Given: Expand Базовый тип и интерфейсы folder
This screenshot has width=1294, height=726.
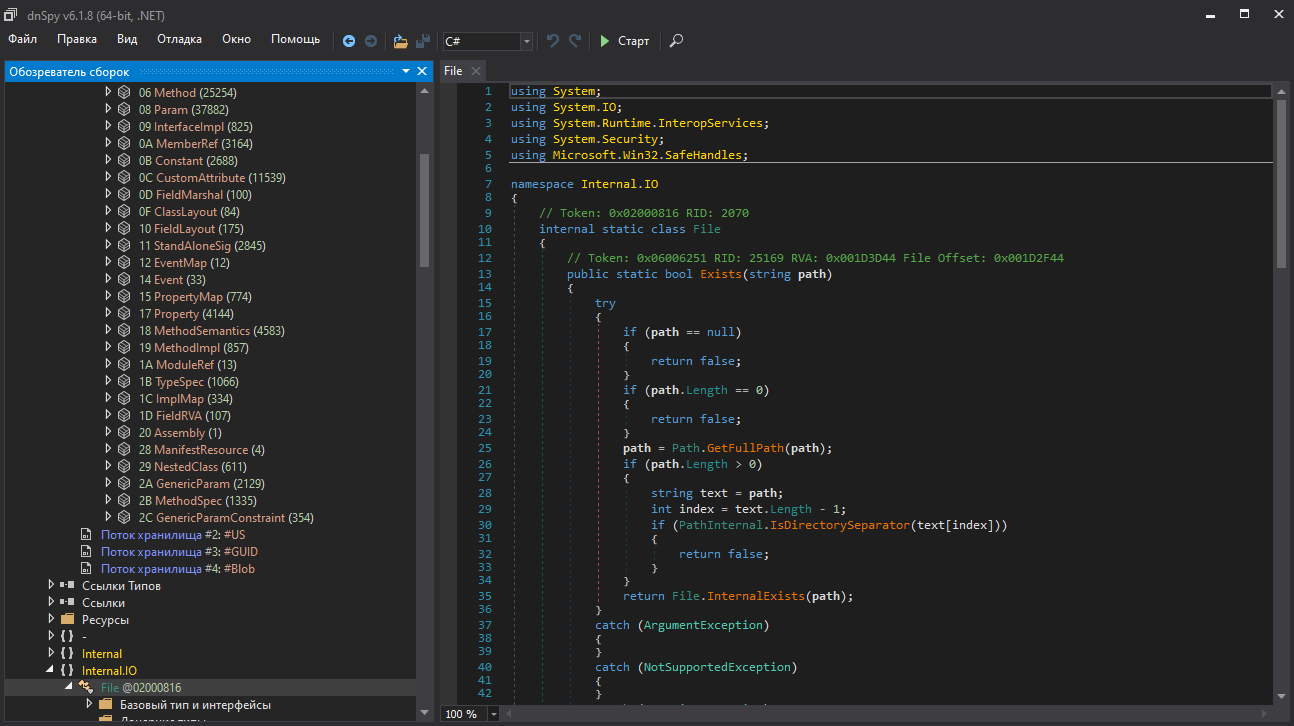Looking at the screenshot, I should pyautogui.click(x=89, y=705).
